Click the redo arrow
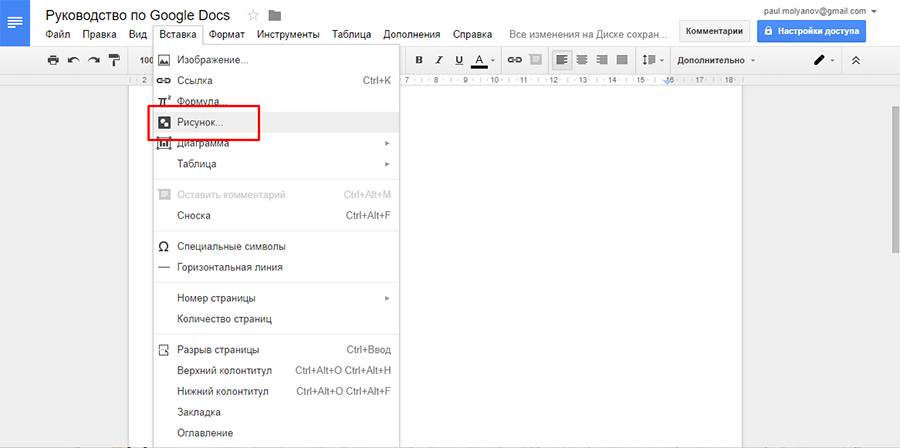Viewport: 900px width, 448px height. click(94, 60)
